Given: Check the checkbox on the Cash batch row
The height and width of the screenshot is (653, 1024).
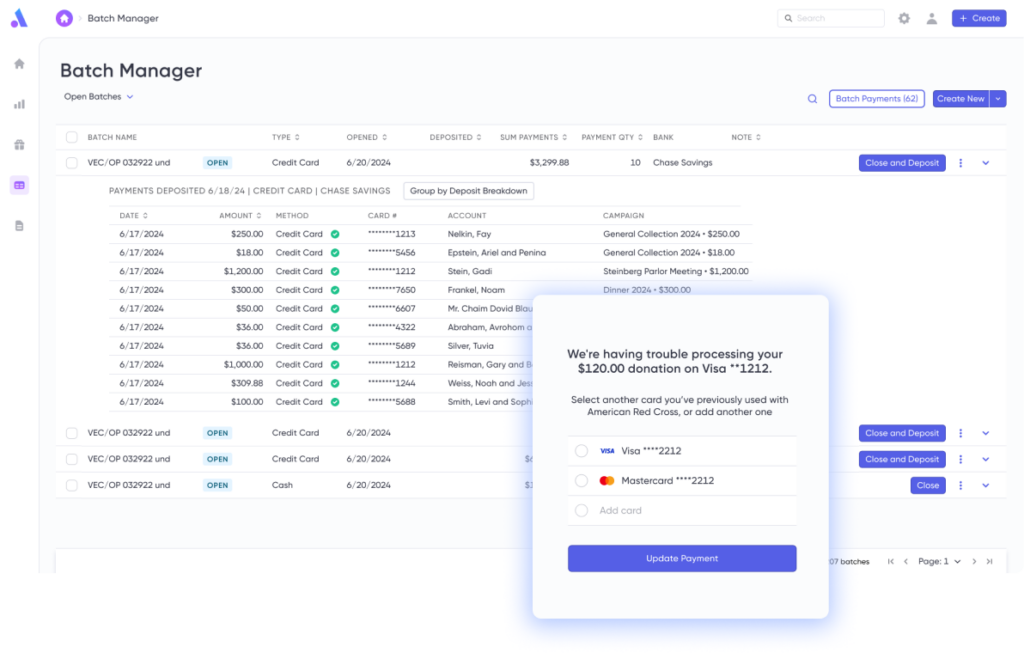Looking at the screenshot, I should coord(71,485).
